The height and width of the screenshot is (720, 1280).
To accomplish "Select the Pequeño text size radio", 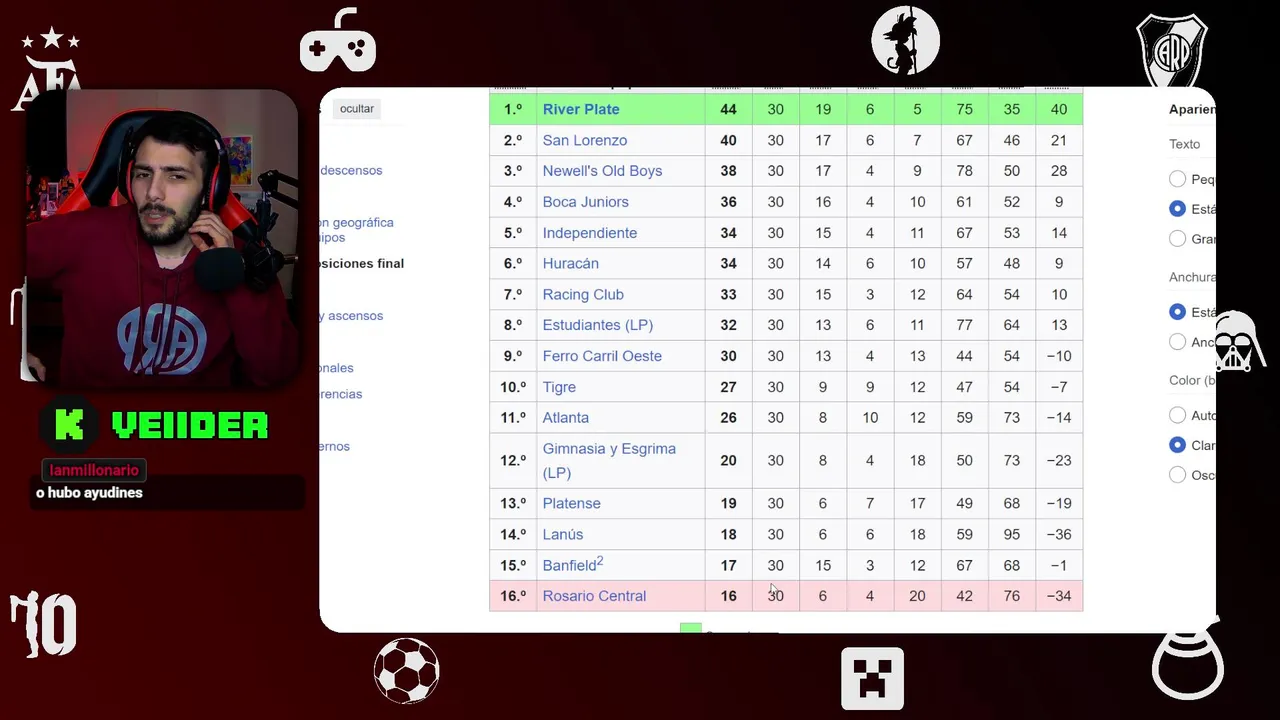I will 1177,179.
